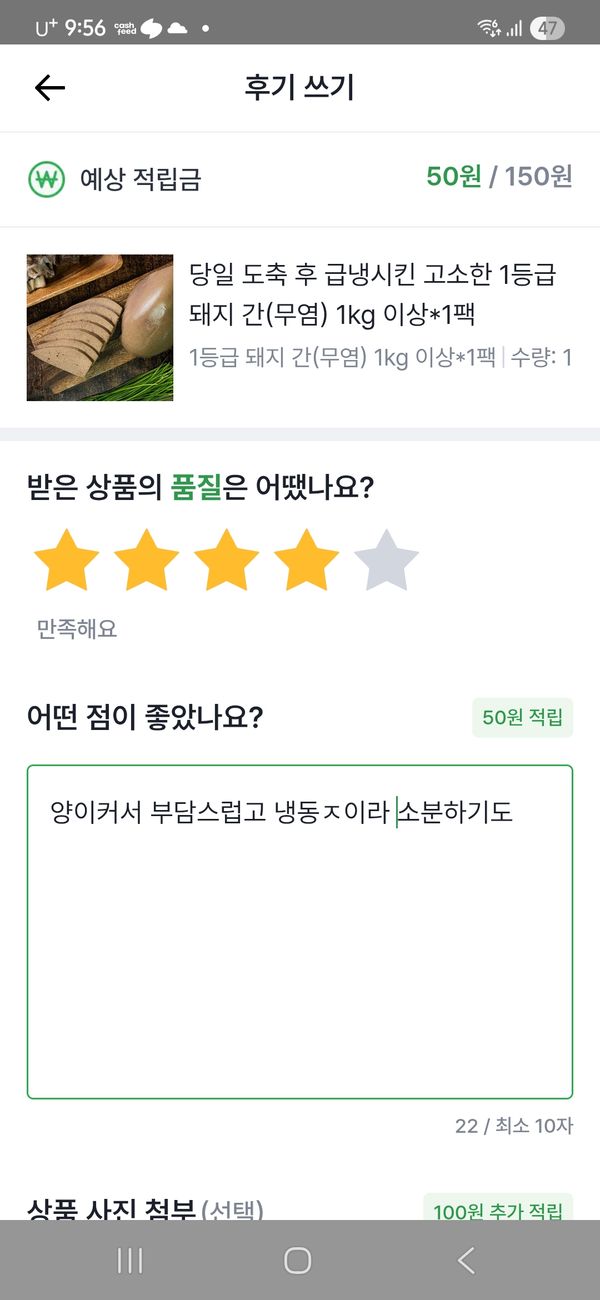The width and height of the screenshot is (600, 1300).
Task: Tap the 100원 추가 적립 badge
Action: click(x=498, y=1211)
